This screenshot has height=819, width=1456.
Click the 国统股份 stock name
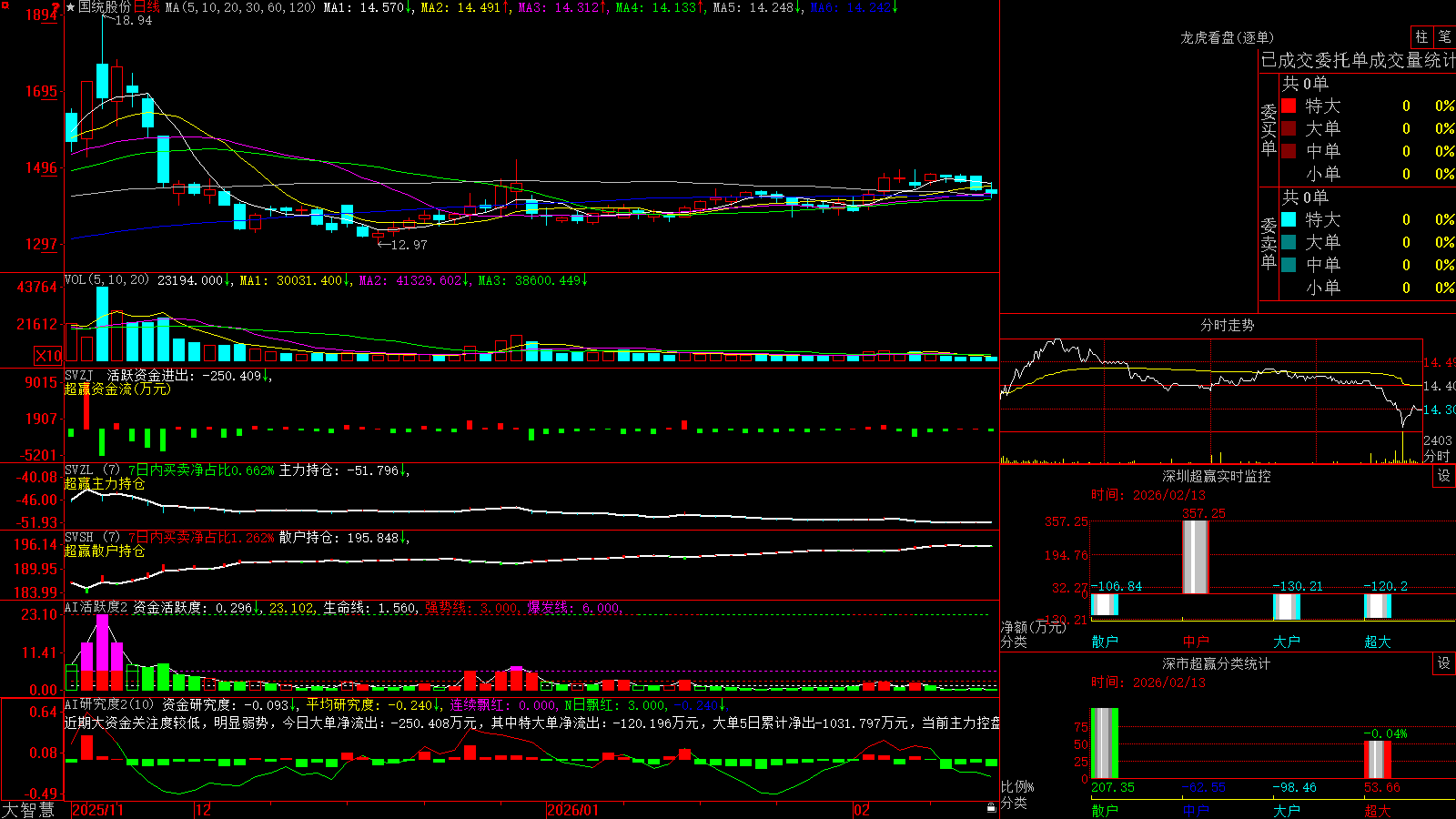[x=105, y=7]
